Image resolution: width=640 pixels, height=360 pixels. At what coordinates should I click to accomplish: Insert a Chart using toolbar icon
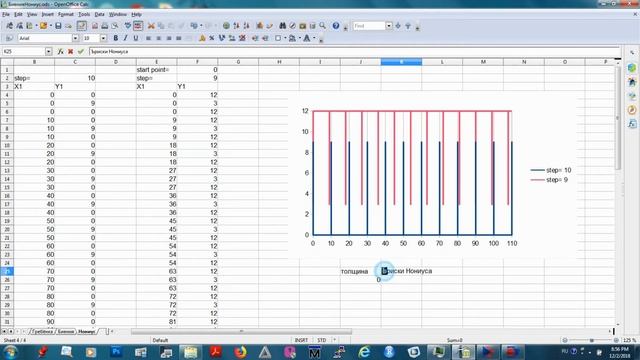(x=260, y=26)
